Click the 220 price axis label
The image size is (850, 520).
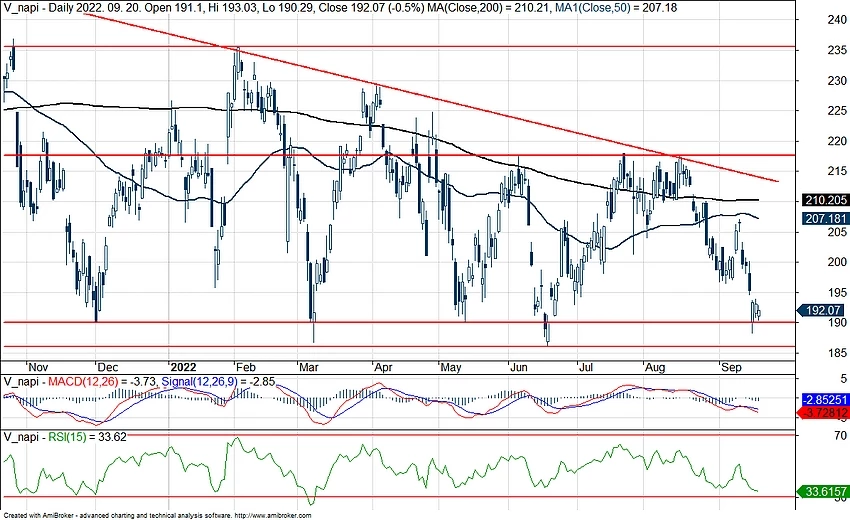tap(837, 141)
